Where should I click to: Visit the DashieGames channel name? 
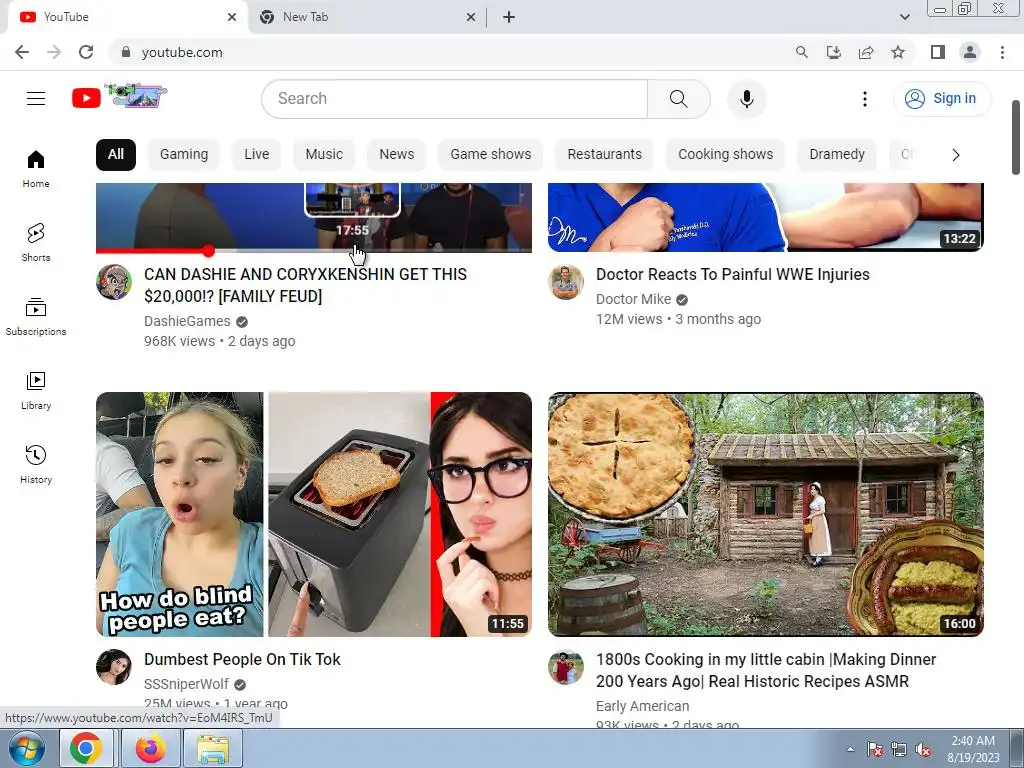click(x=187, y=321)
